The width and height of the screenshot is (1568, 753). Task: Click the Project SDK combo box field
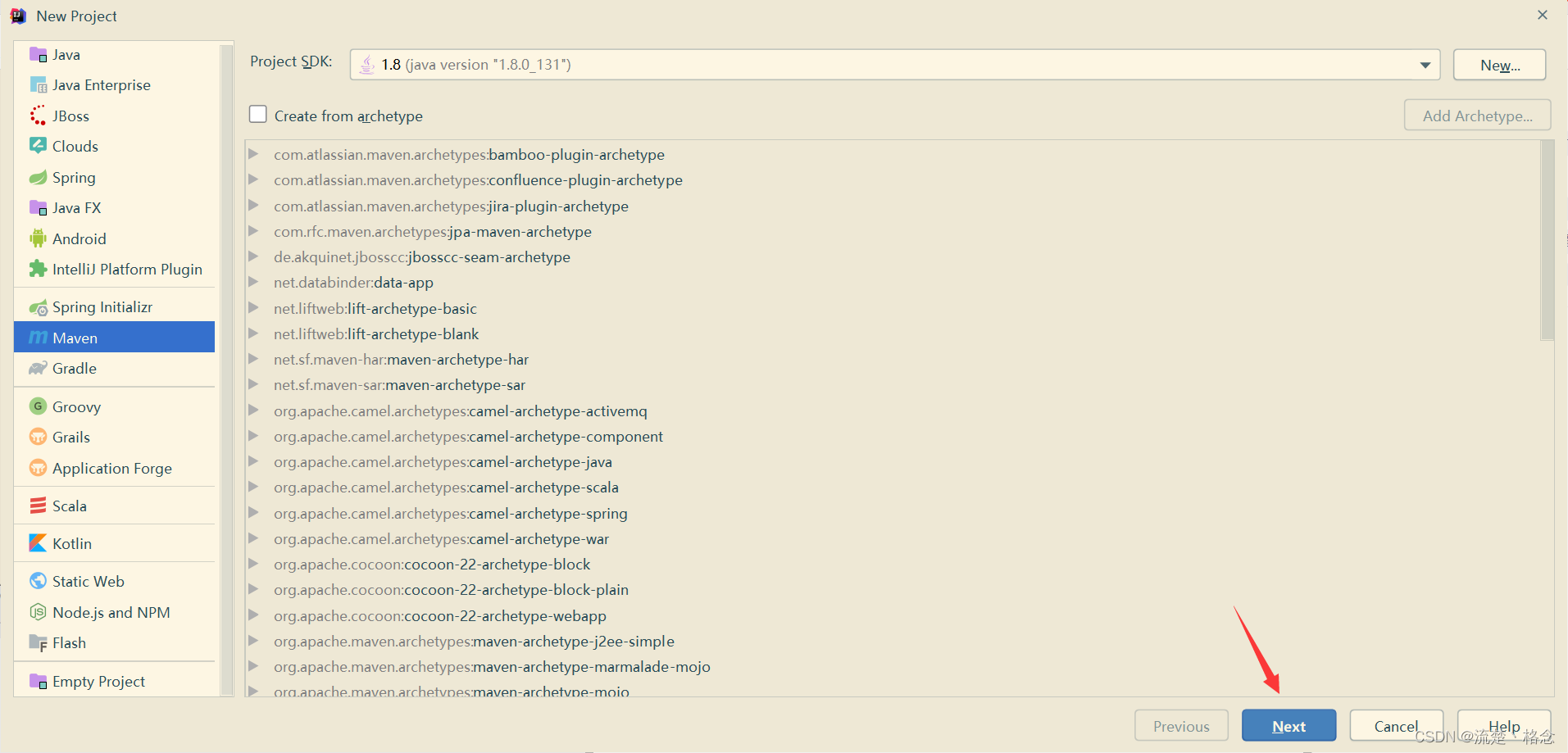tap(895, 65)
